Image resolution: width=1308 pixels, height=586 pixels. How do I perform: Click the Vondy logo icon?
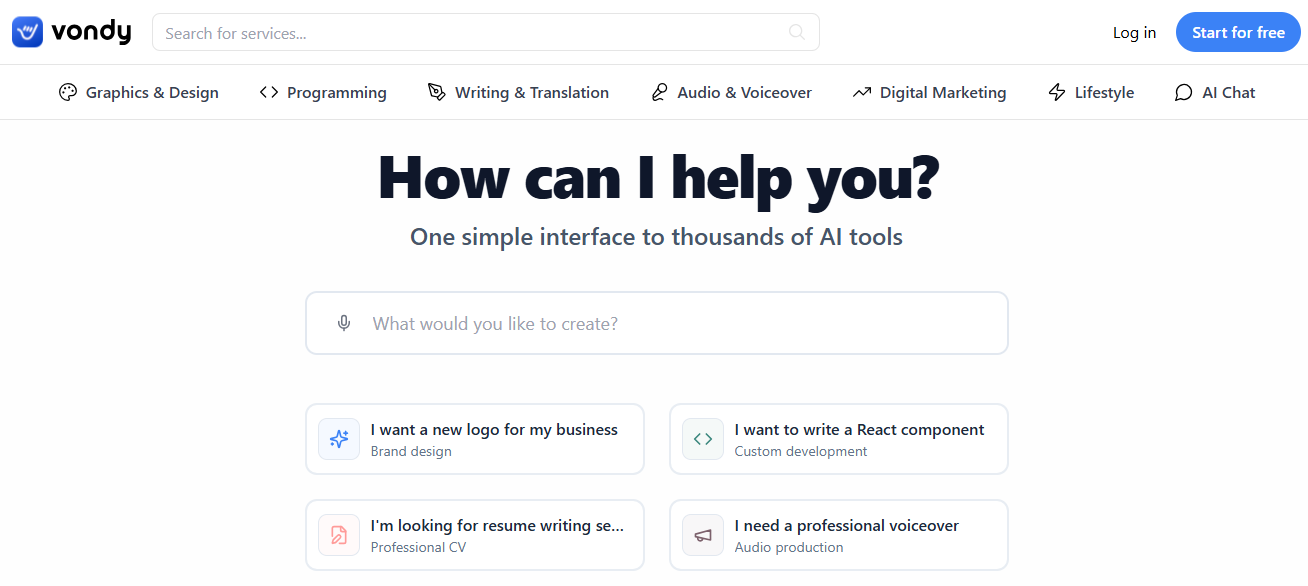tap(27, 32)
